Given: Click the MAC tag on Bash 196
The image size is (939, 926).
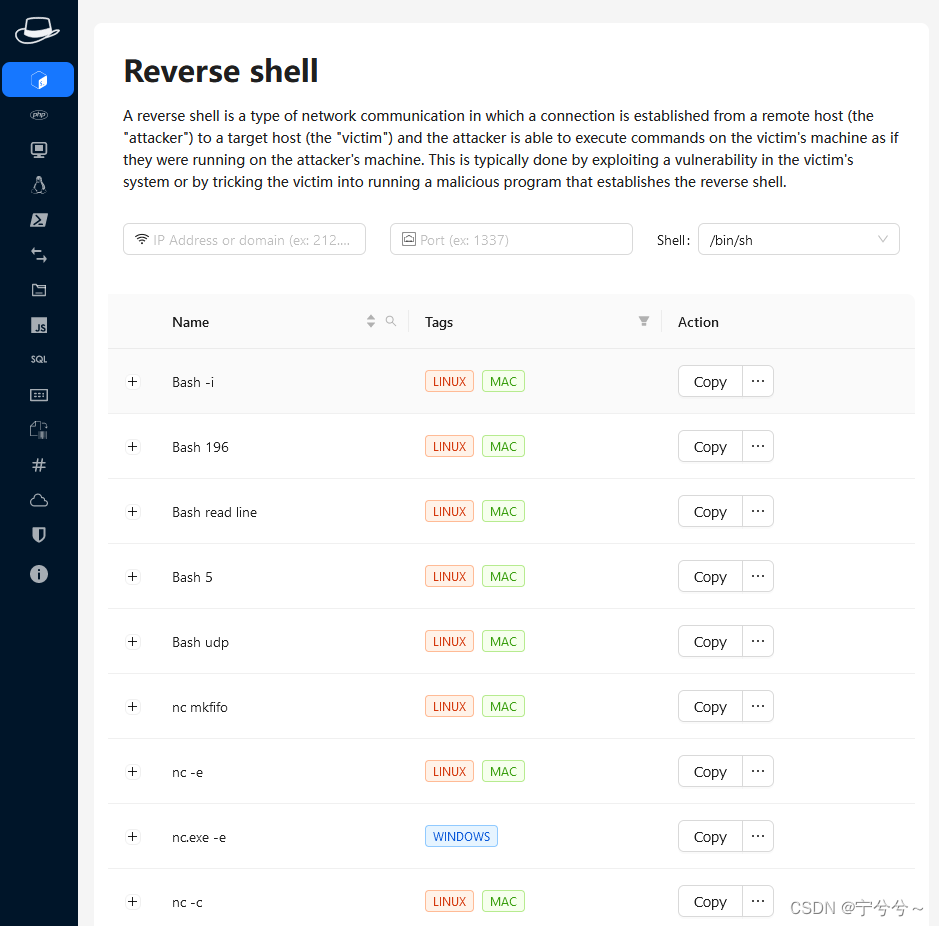Looking at the screenshot, I should pos(503,446).
